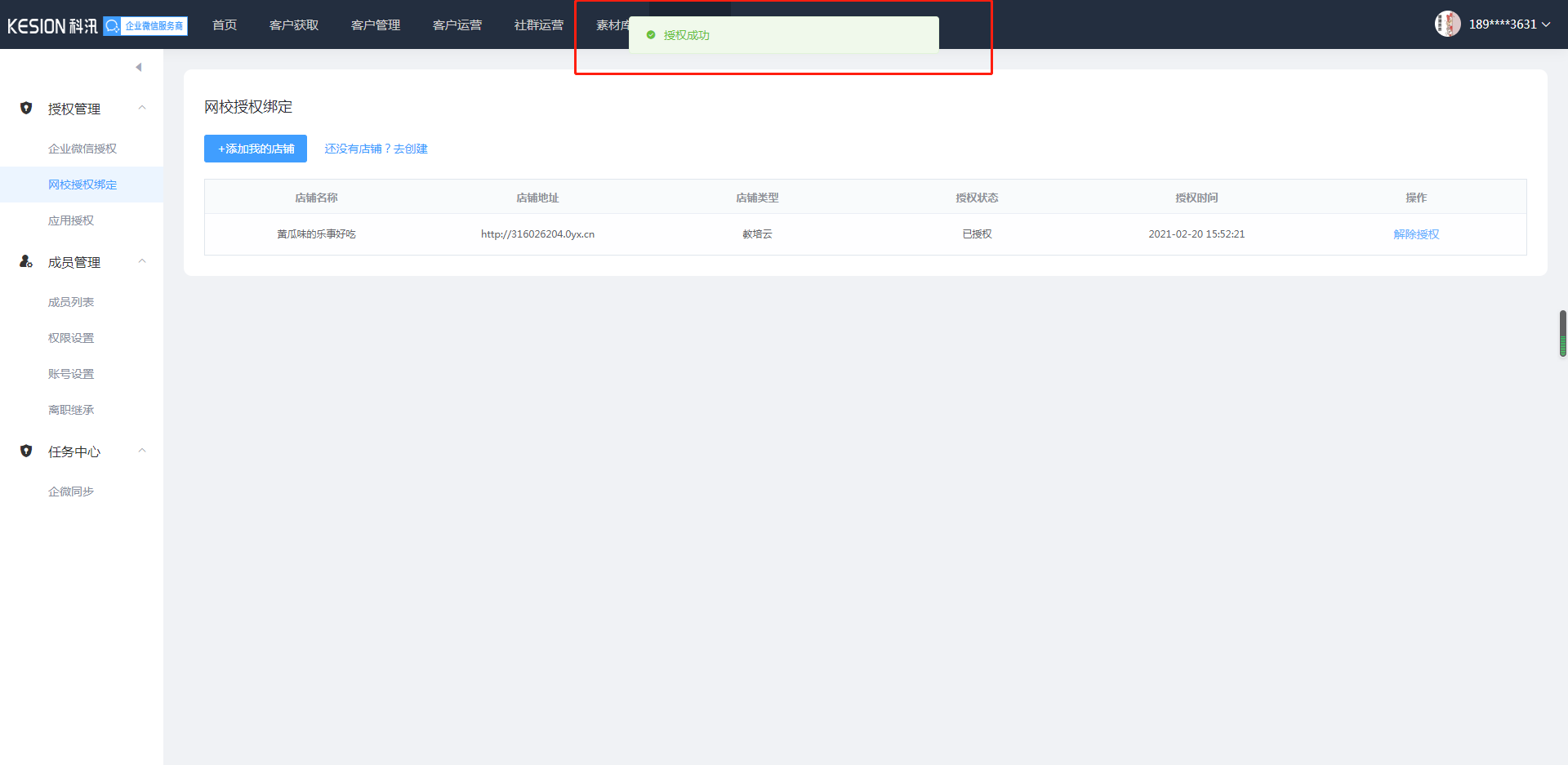Collapse the 任务中心 section chevron

[x=142, y=451]
